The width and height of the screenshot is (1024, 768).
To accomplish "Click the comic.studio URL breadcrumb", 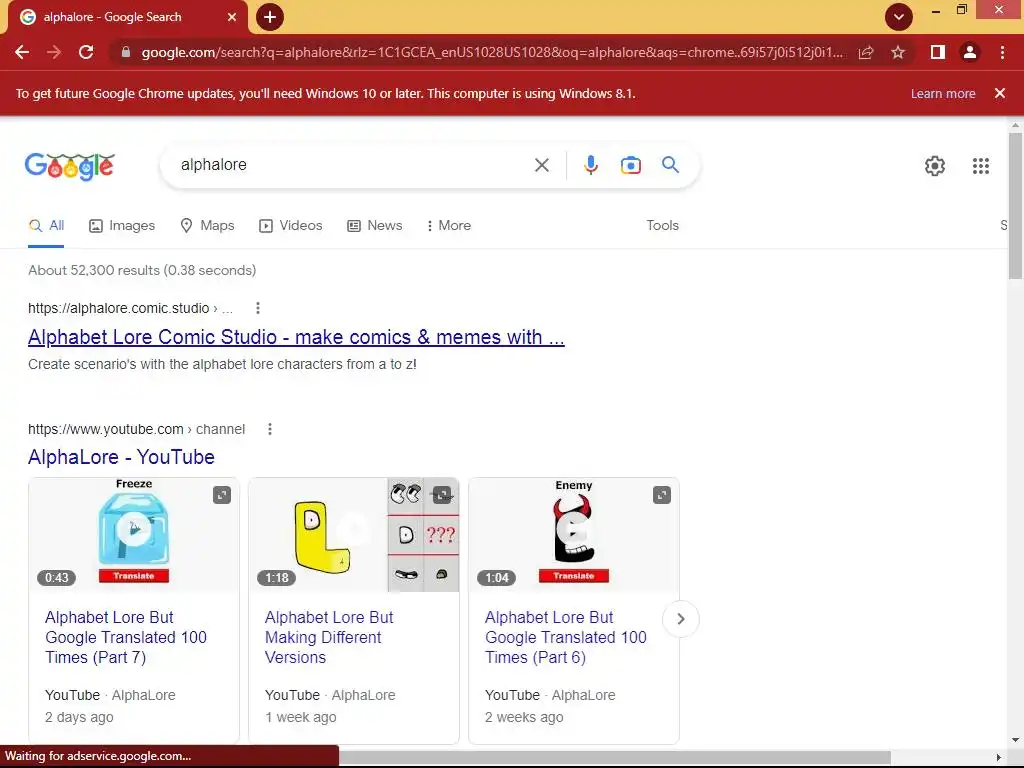I will 130,308.
